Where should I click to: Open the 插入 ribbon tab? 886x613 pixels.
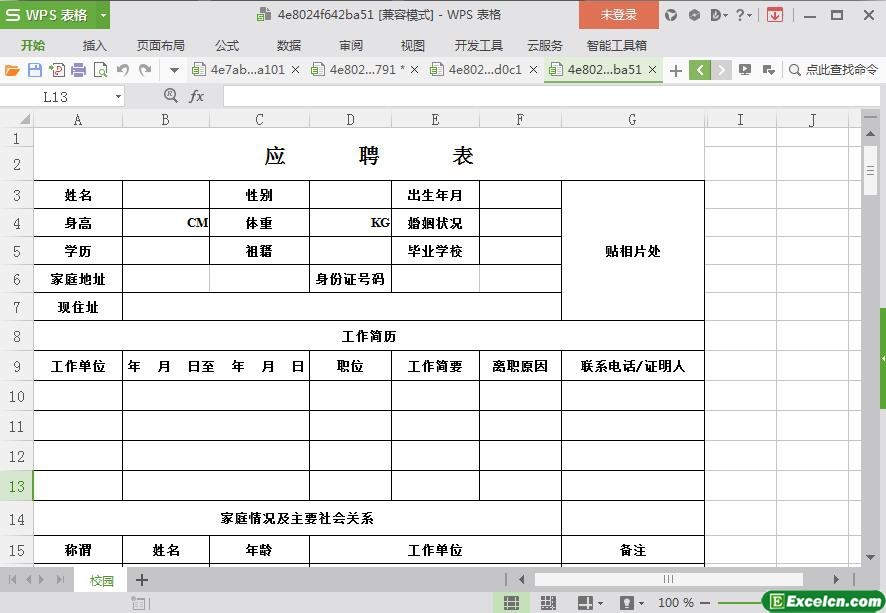tap(95, 45)
